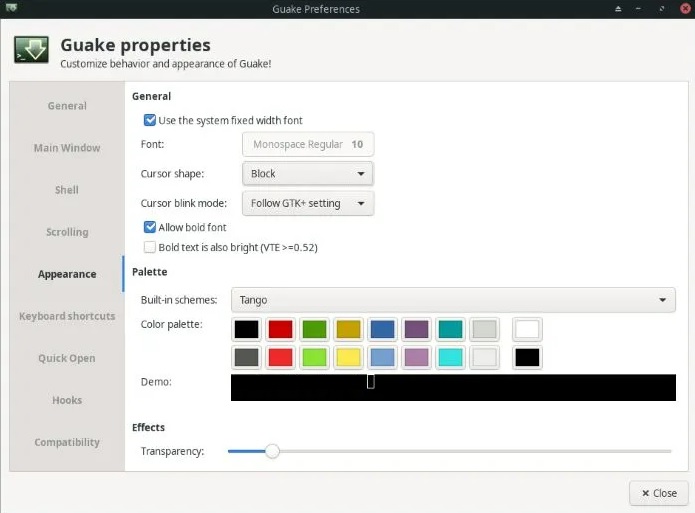Pick the dark green palette swatch

(314, 329)
